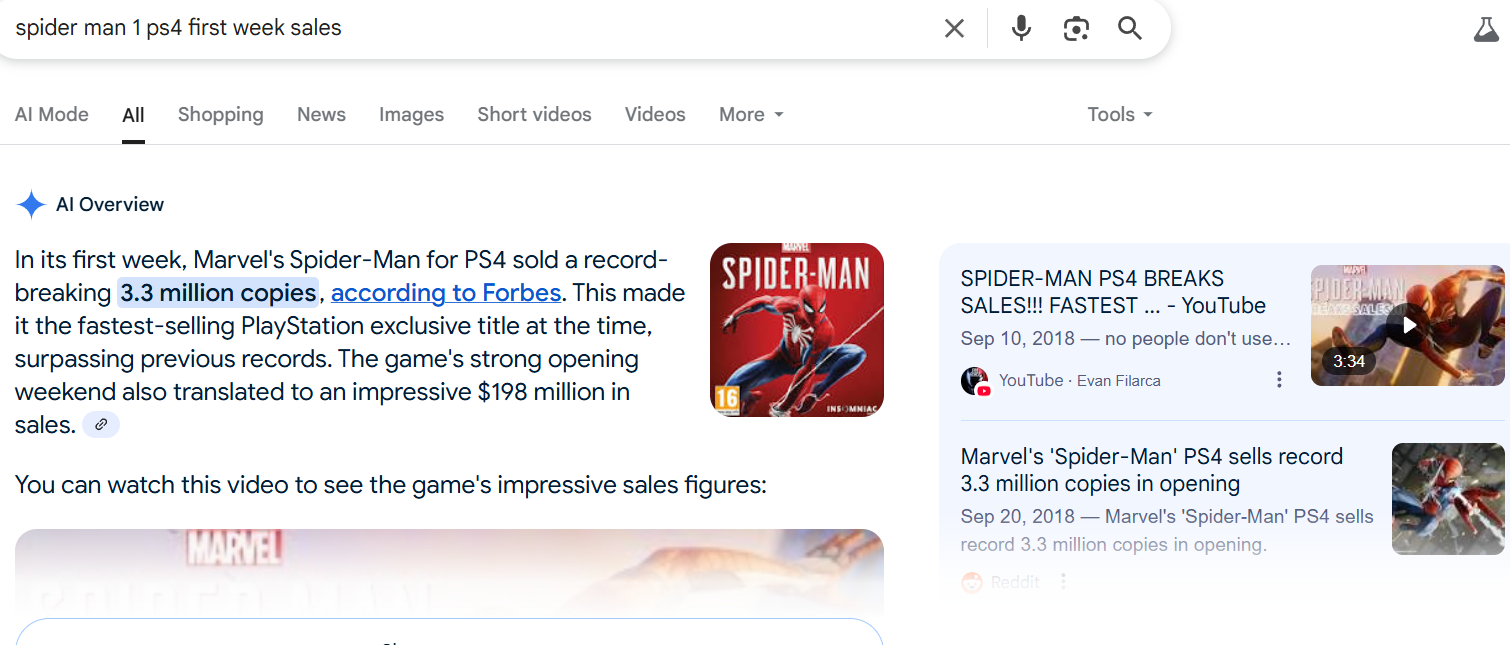The height and width of the screenshot is (645, 1510).
Task: Open 'SPIDER-MAN PS4 BREAKS SALES' YouTube result
Action: [1113, 292]
